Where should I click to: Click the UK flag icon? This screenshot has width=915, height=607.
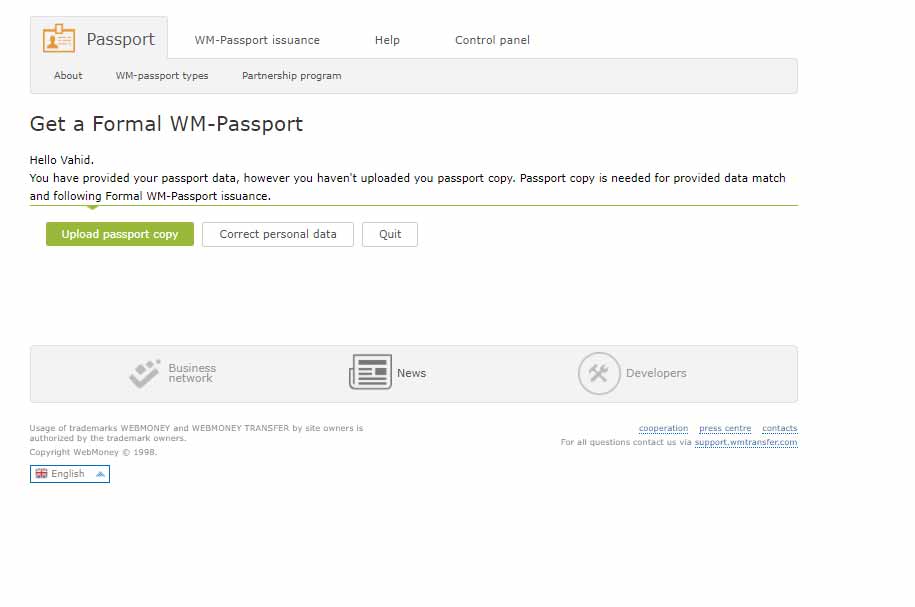(x=41, y=473)
